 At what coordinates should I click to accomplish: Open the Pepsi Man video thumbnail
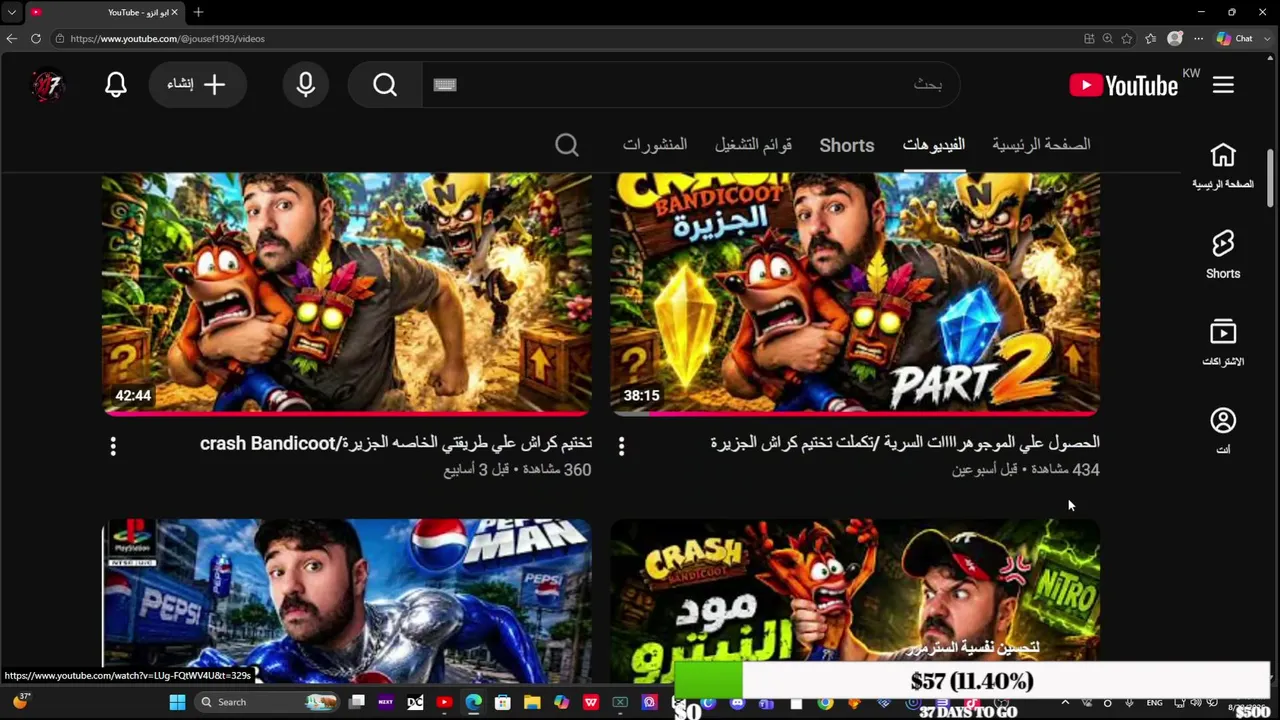pyautogui.click(x=347, y=600)
